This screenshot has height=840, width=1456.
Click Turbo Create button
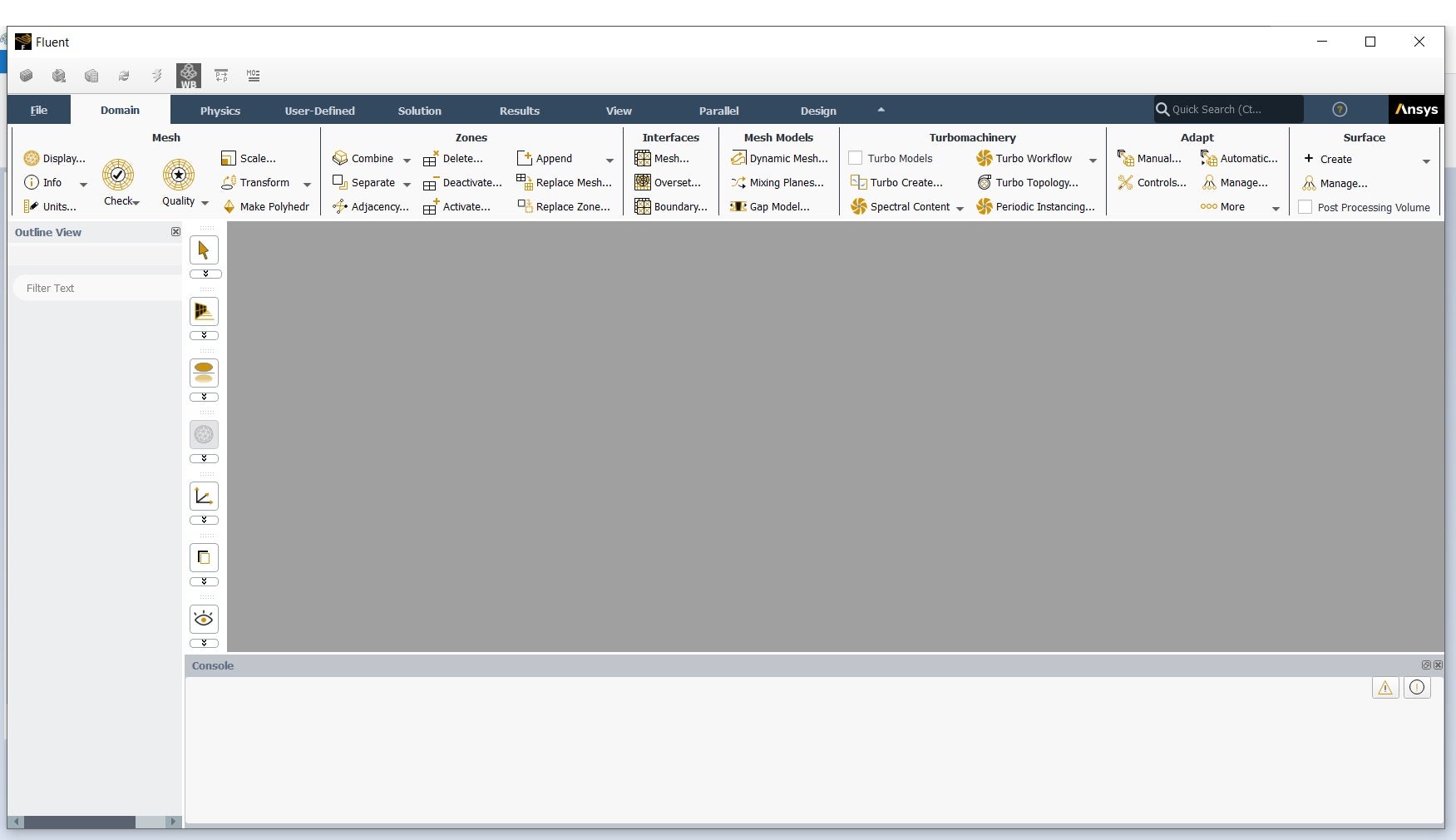pyautogui.click(x=896, y=182)
